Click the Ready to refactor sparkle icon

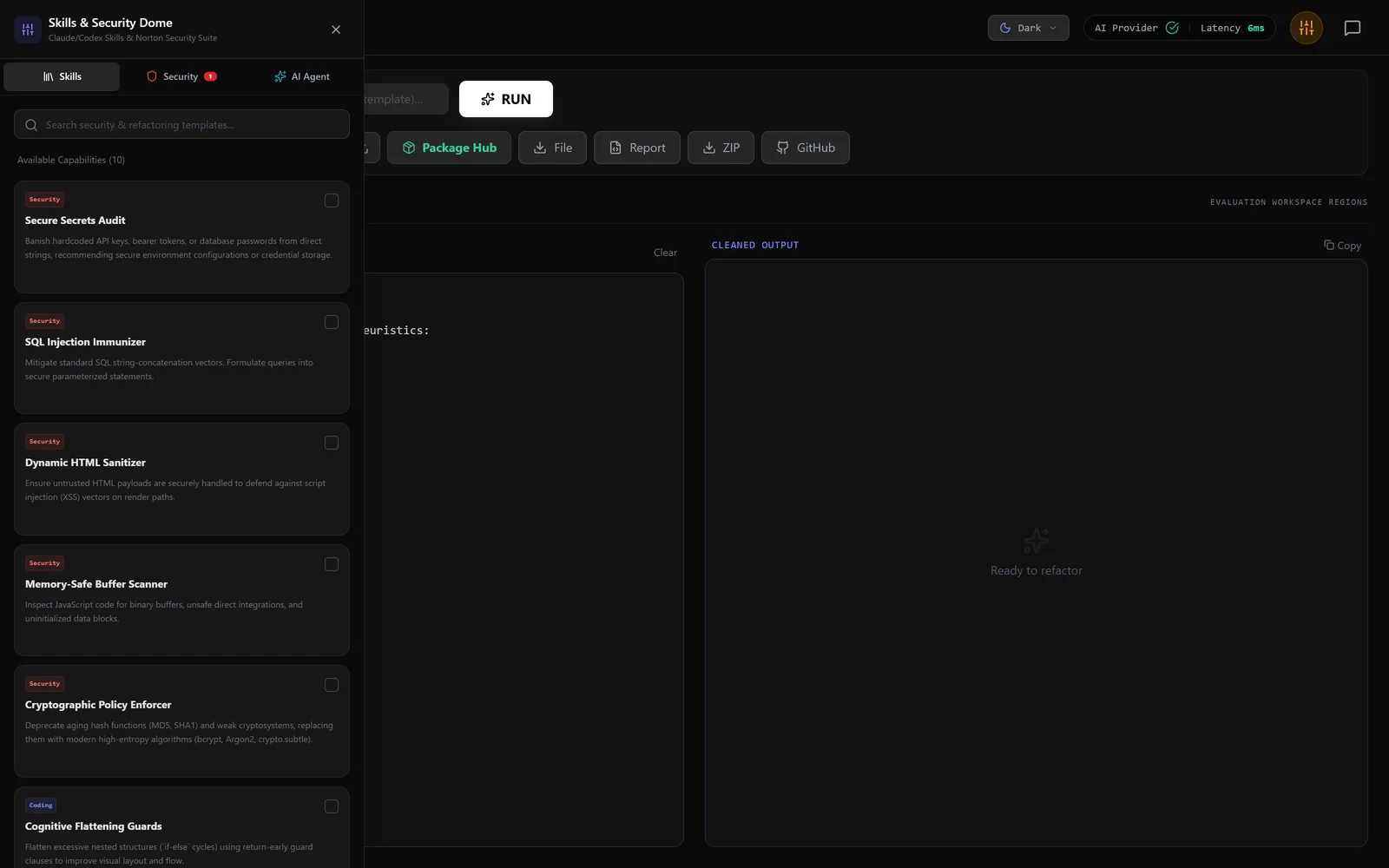pyautogui.click(x=1037, y=541)
